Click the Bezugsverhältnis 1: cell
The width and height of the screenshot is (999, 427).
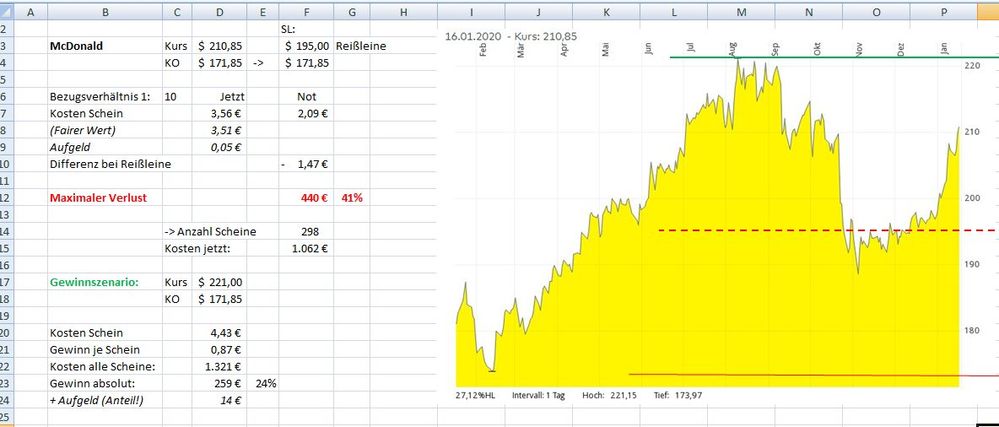coord(95,96)
